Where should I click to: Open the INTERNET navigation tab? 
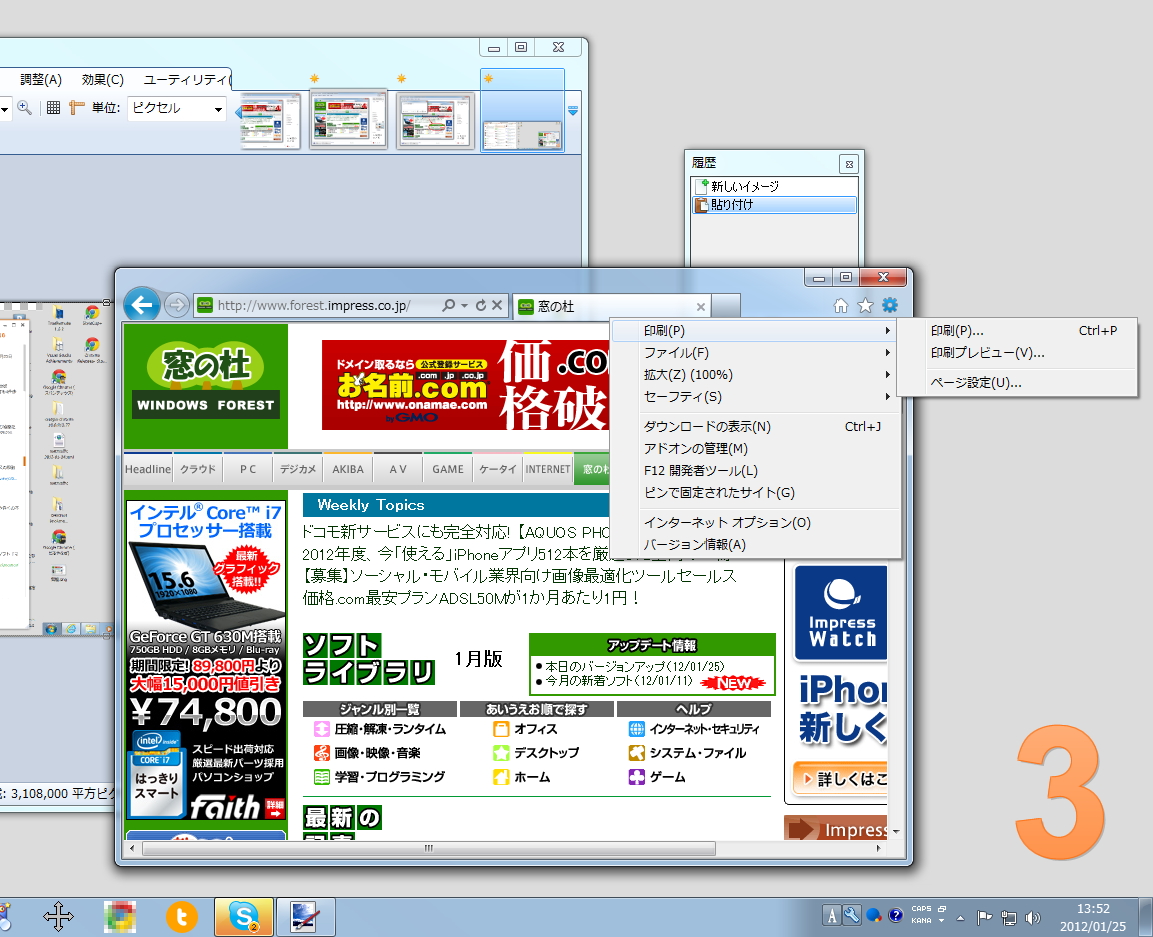click(548, 469)
